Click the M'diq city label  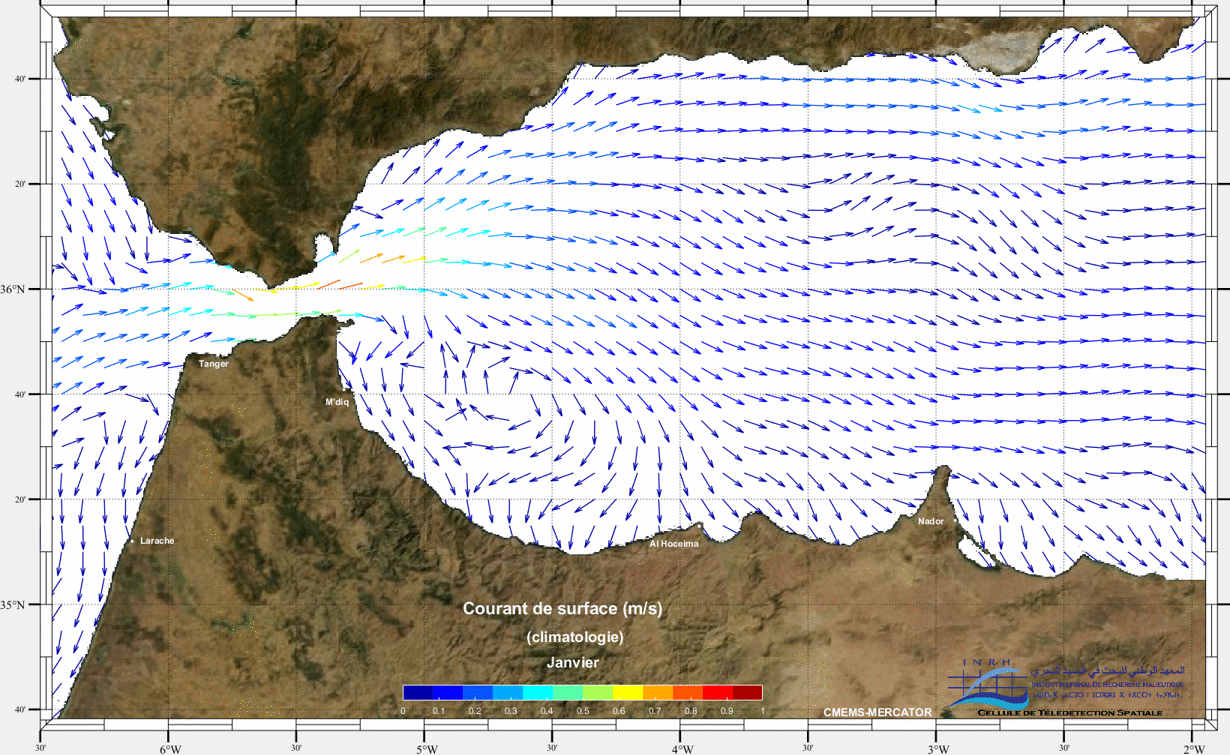(338, 402)
